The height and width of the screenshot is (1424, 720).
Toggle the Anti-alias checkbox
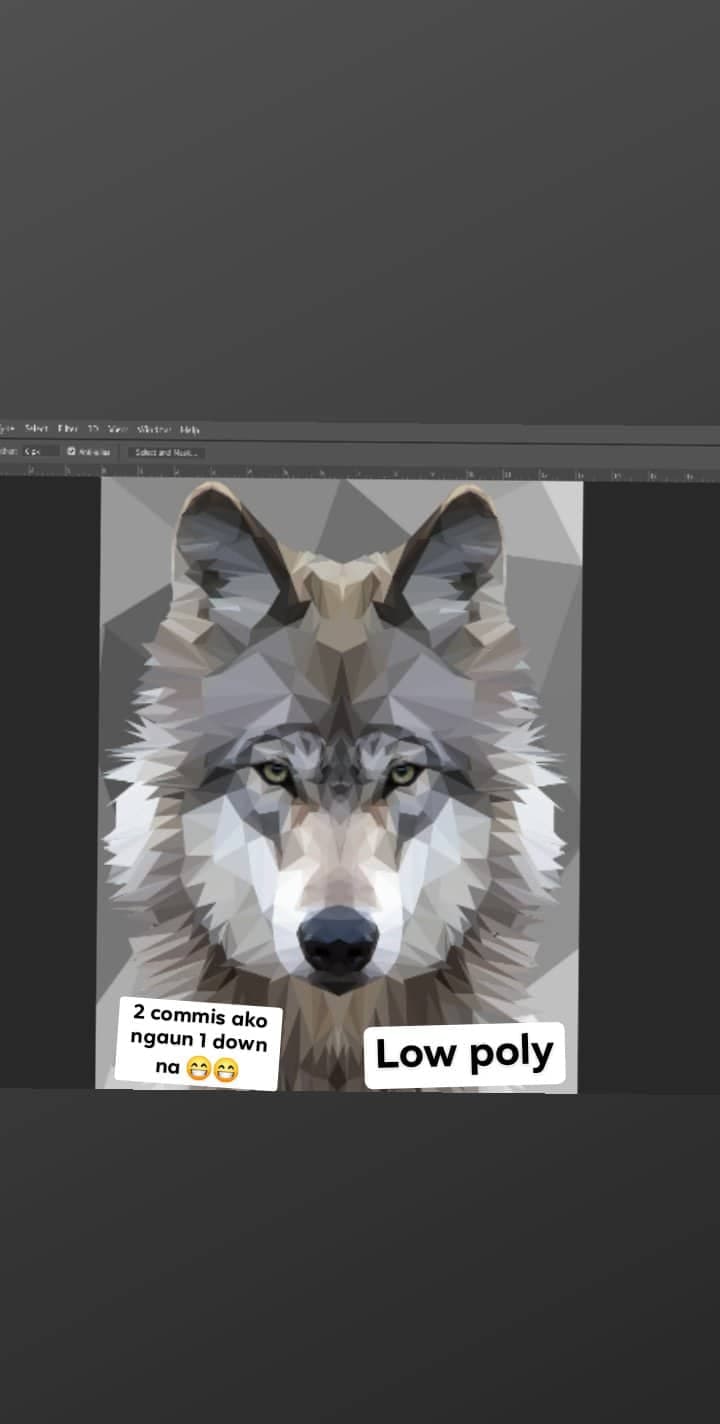coord(71,452)
